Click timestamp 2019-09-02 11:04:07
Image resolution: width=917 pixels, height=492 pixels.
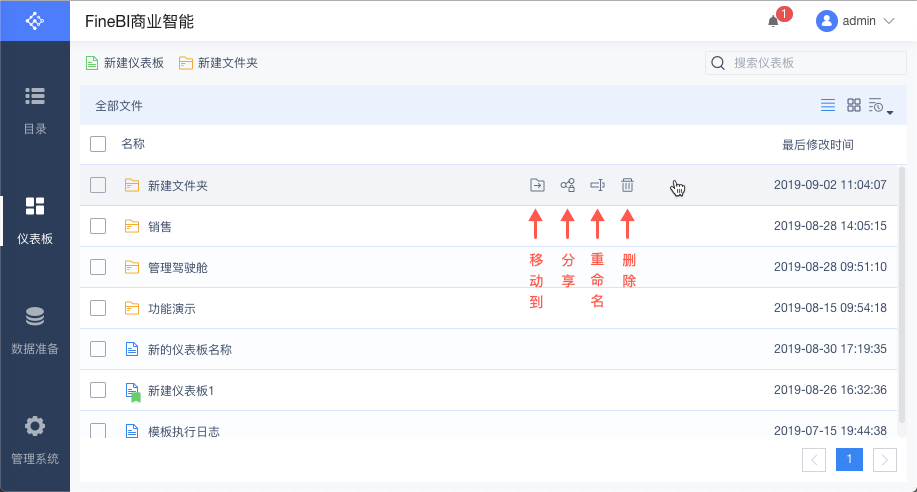(830, 185)
